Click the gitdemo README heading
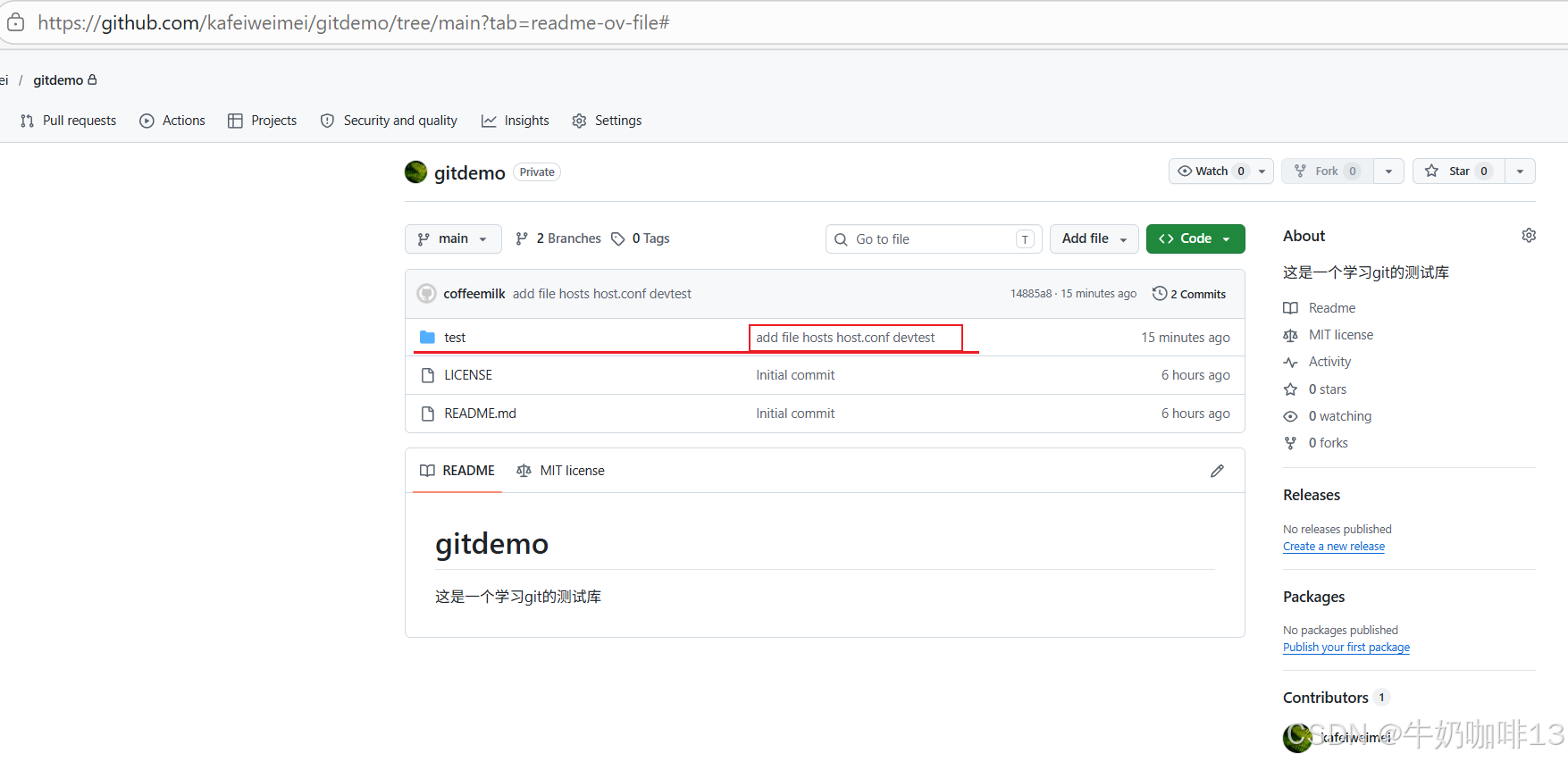Screen dimensions: 1568x761 pyautogui.click(x=491, y=543)
